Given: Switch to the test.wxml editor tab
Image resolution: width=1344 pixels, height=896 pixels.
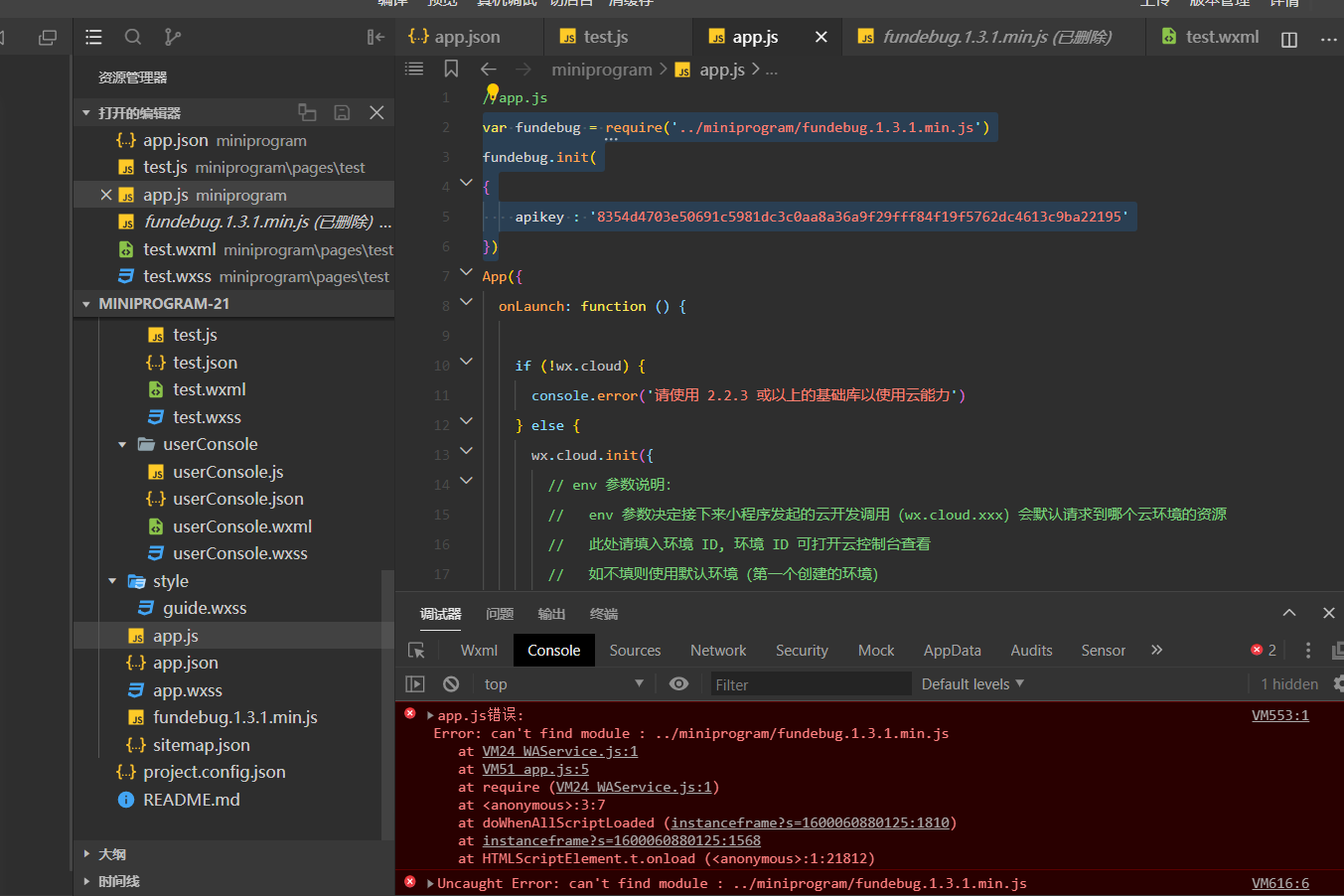Looking at the screenshot, I should (x=1211, y=37).
